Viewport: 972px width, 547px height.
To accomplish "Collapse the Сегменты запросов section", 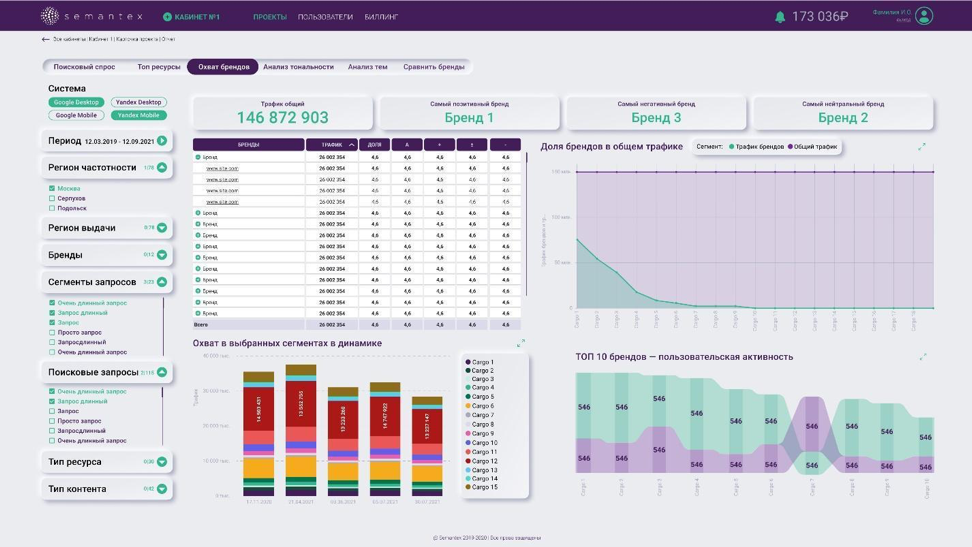I will point(162,282).
